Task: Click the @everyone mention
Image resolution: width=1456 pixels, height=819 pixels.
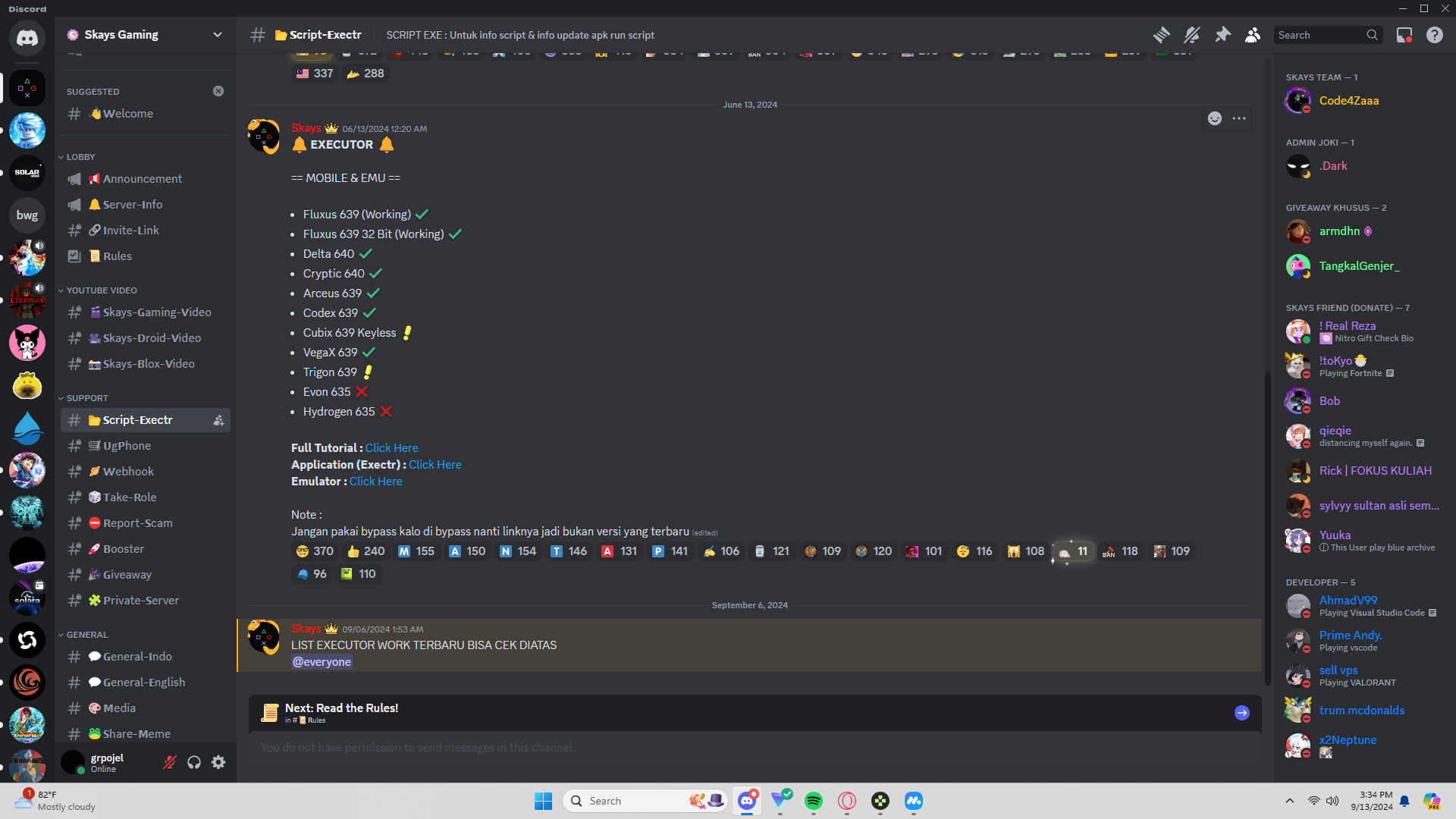Action: pos(322,662)
